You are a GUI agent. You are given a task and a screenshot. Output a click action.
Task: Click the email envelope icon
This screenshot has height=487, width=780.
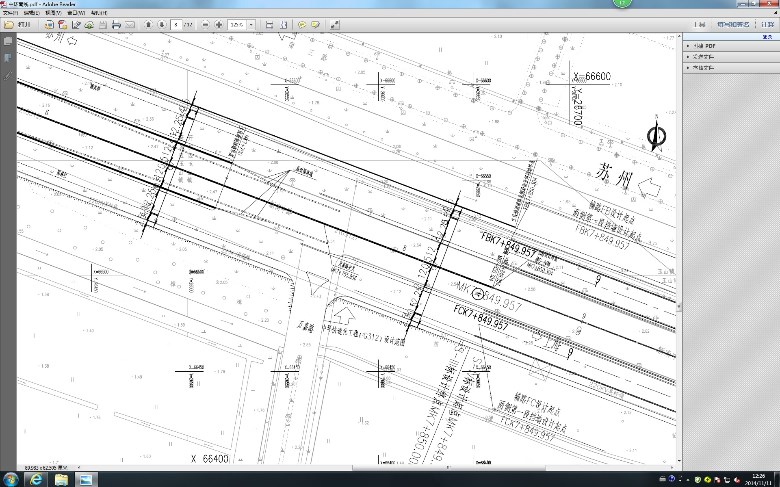pos(129,23)
